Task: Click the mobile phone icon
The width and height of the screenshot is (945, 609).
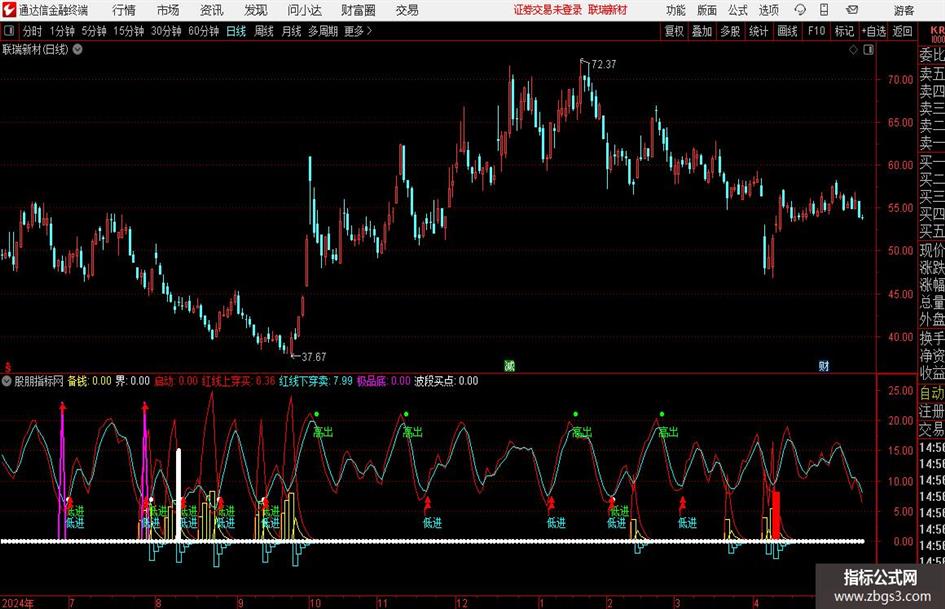Action: pos(824,10)
